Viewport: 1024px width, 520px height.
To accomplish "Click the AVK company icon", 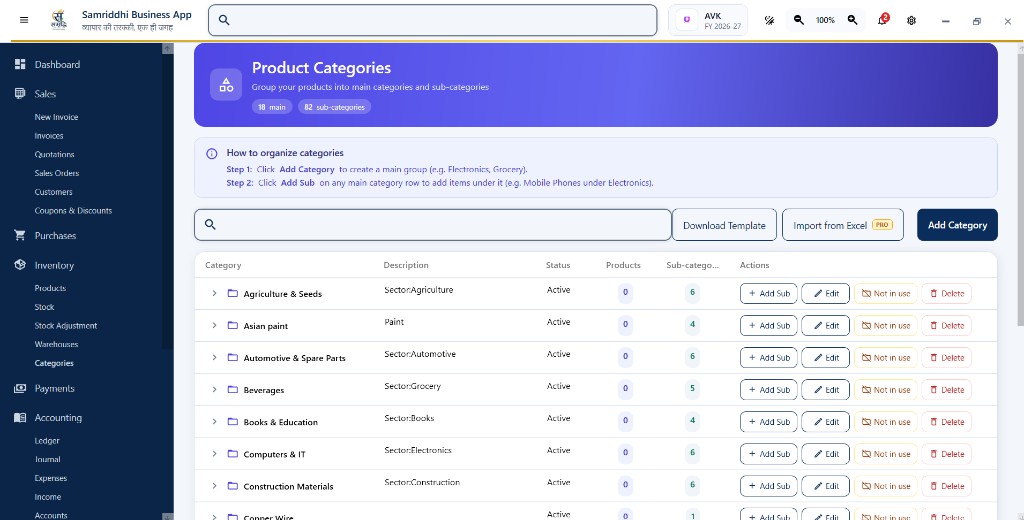I will [x=686, y=20].
